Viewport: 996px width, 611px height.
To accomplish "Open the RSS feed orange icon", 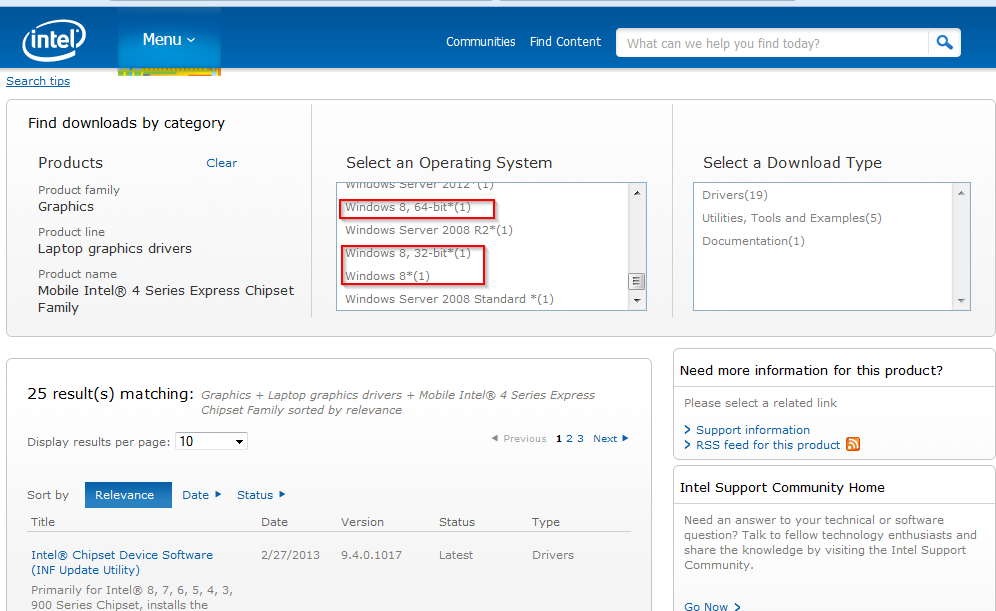I will (853, 445).
